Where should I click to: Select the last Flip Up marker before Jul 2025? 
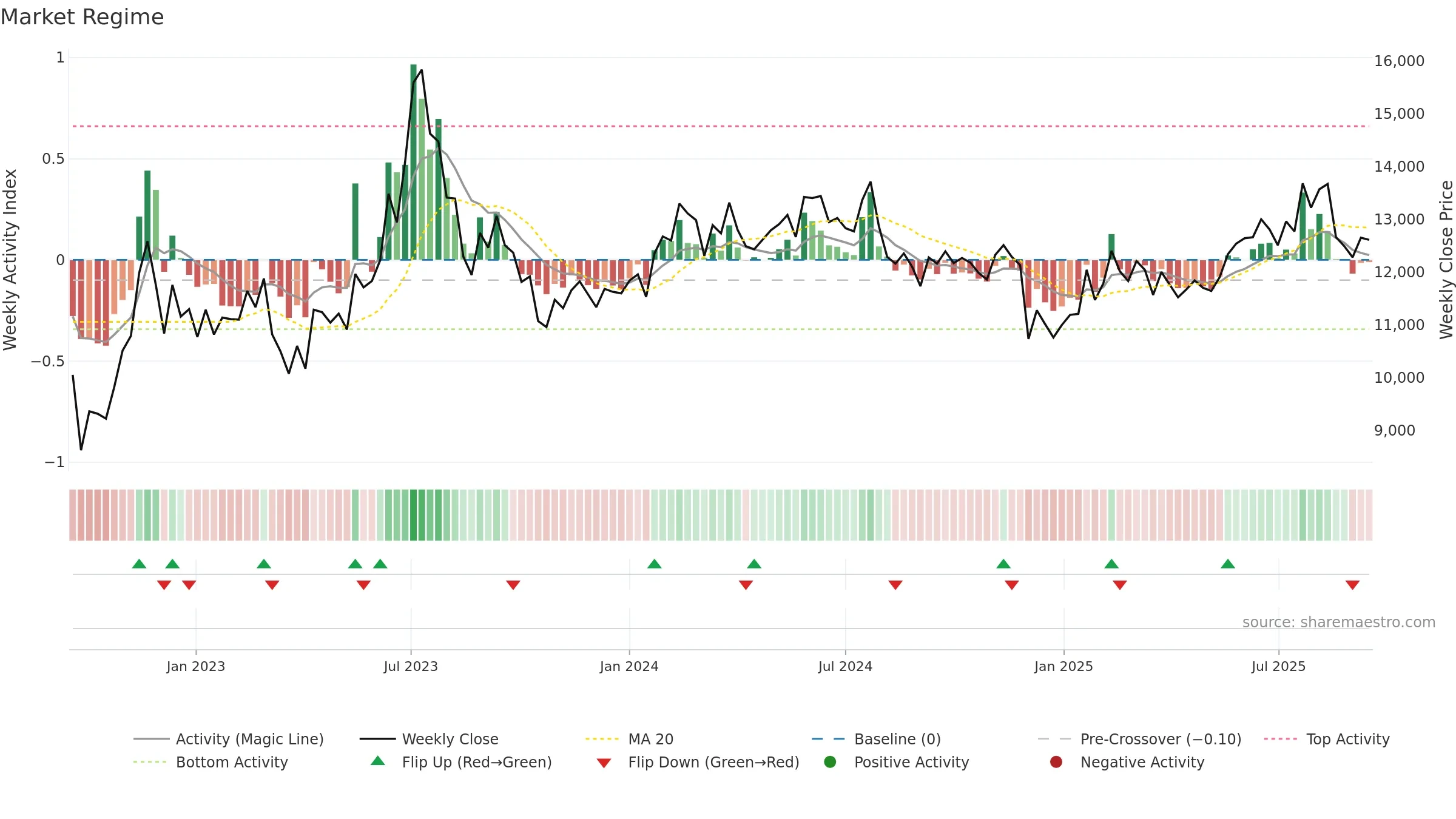tap(1228, 564)
